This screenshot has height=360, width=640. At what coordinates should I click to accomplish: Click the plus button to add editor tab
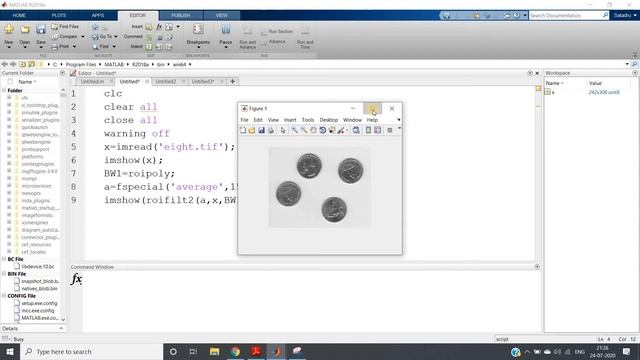point(232,82)
